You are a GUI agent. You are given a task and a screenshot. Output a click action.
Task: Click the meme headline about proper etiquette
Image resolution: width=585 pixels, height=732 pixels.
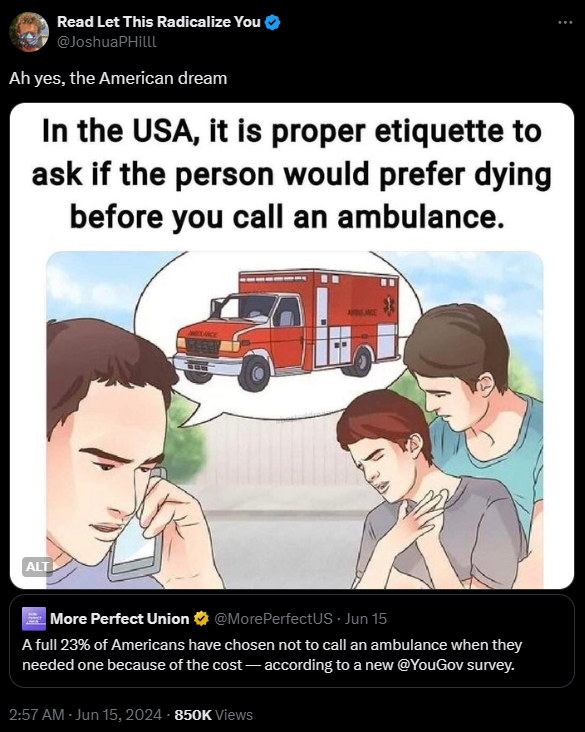coord(292,174)
